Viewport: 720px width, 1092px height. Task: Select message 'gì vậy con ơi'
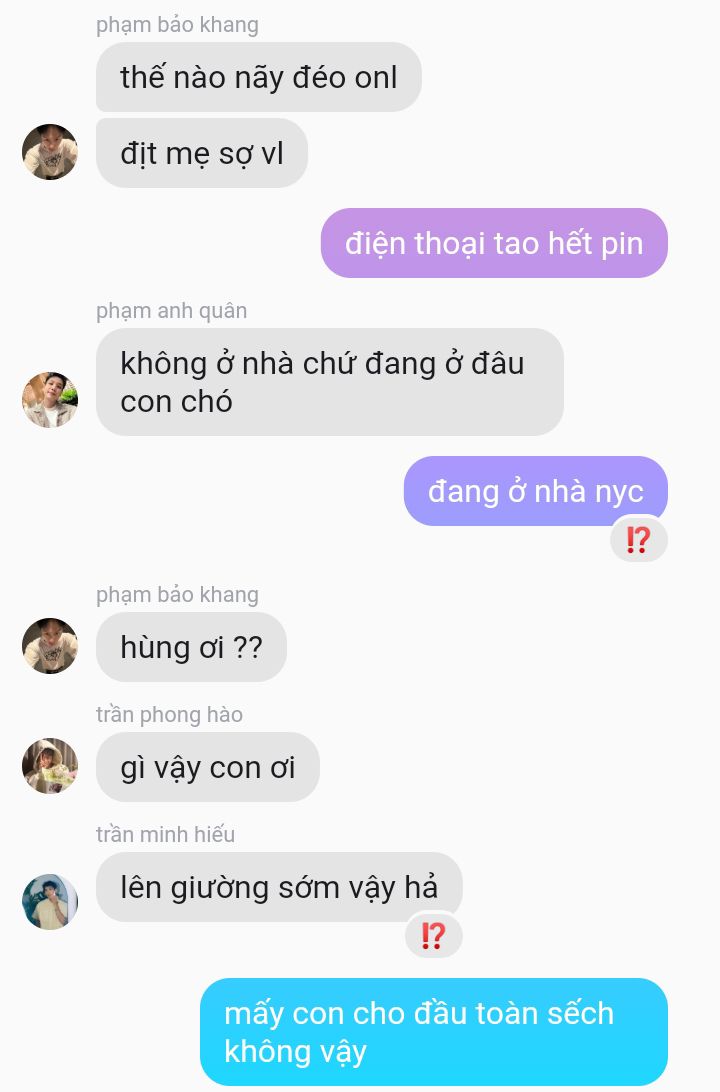(x=208, y=767)
